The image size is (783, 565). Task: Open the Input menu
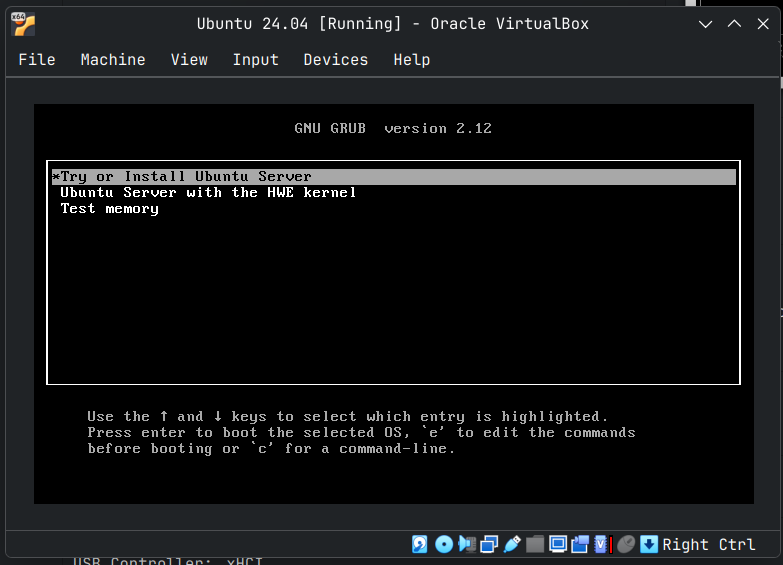coord(255,60)
